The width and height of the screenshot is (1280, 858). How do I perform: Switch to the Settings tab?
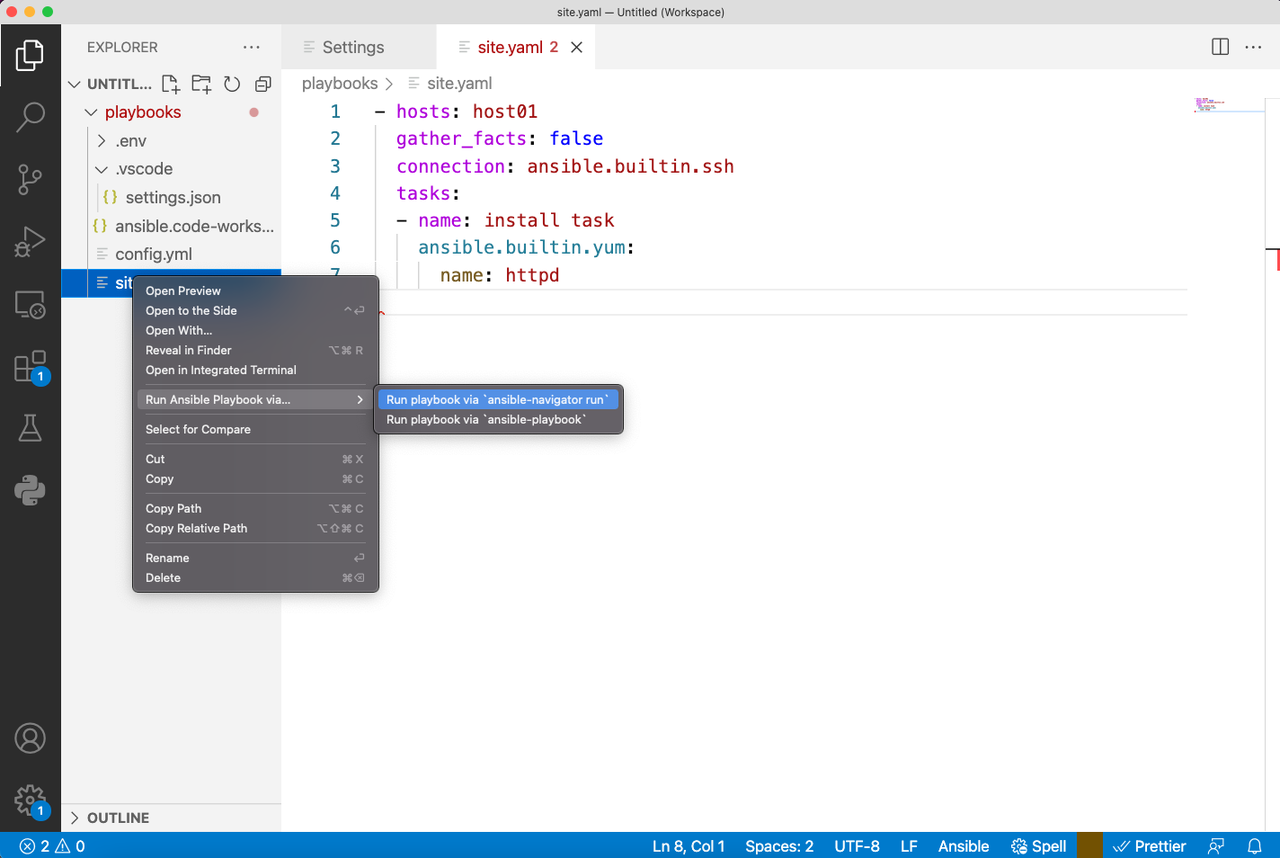click(352, 47)
